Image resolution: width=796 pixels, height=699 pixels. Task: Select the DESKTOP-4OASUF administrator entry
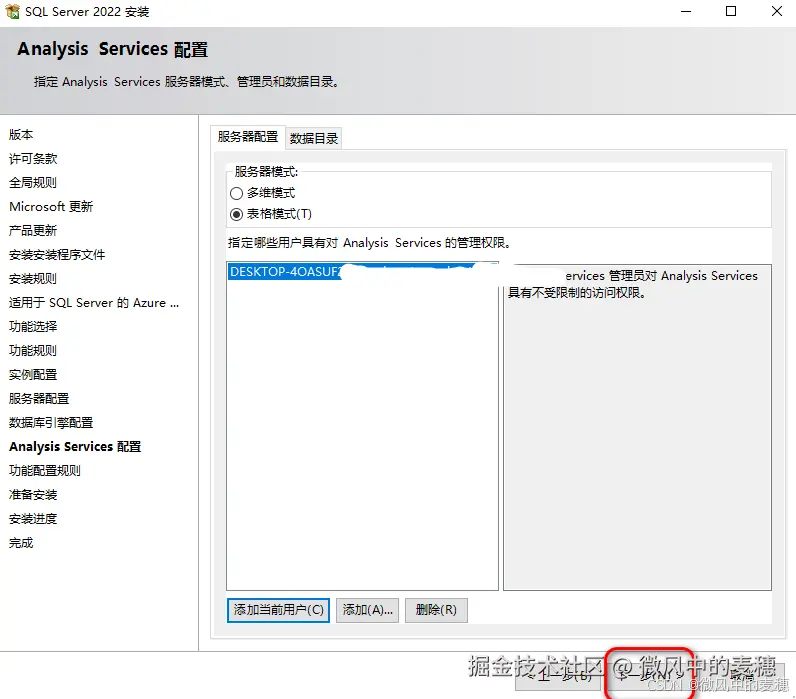pyautogui.click(x=362, y=272)
